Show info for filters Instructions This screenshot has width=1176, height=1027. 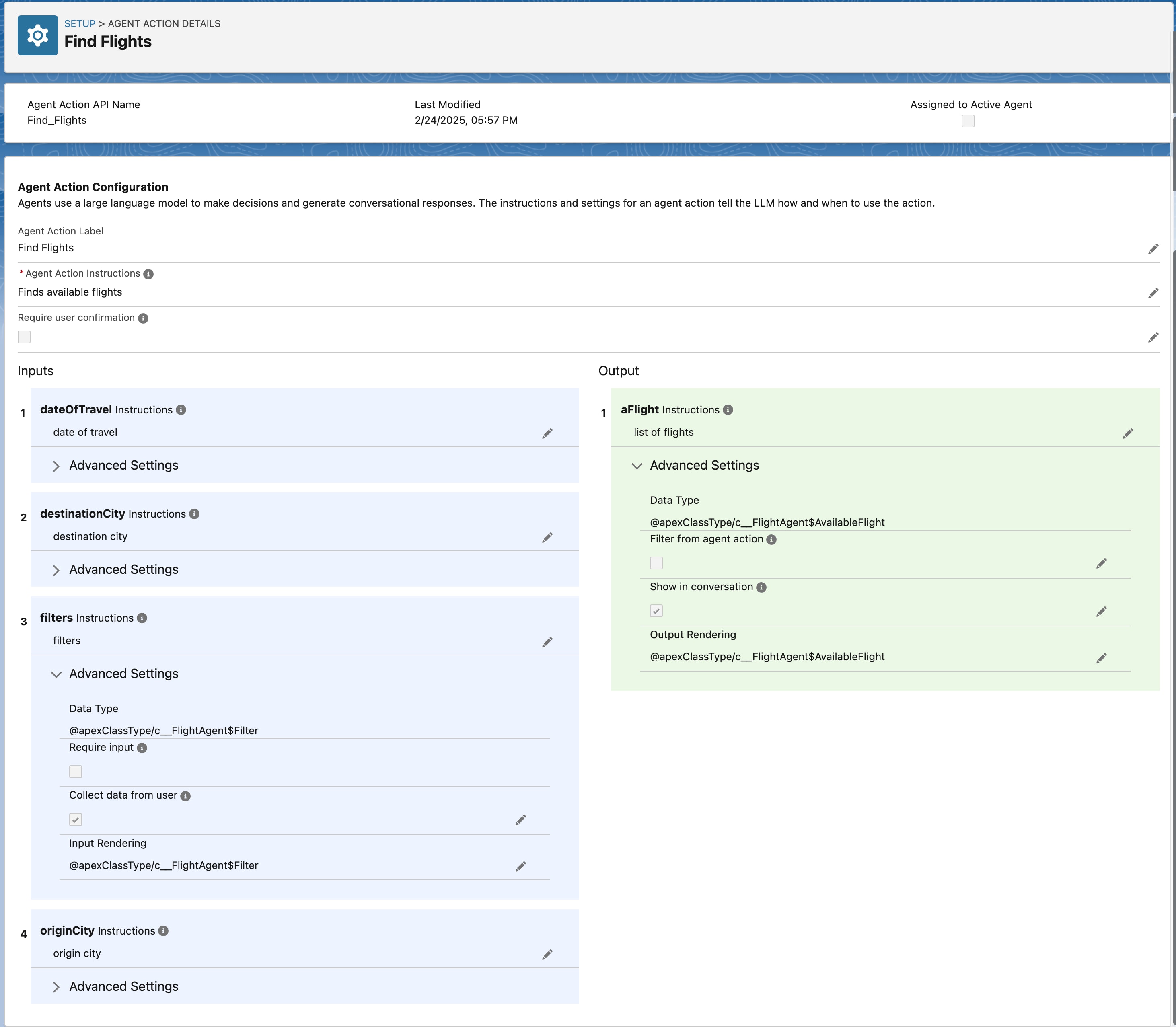coord(142,618)
